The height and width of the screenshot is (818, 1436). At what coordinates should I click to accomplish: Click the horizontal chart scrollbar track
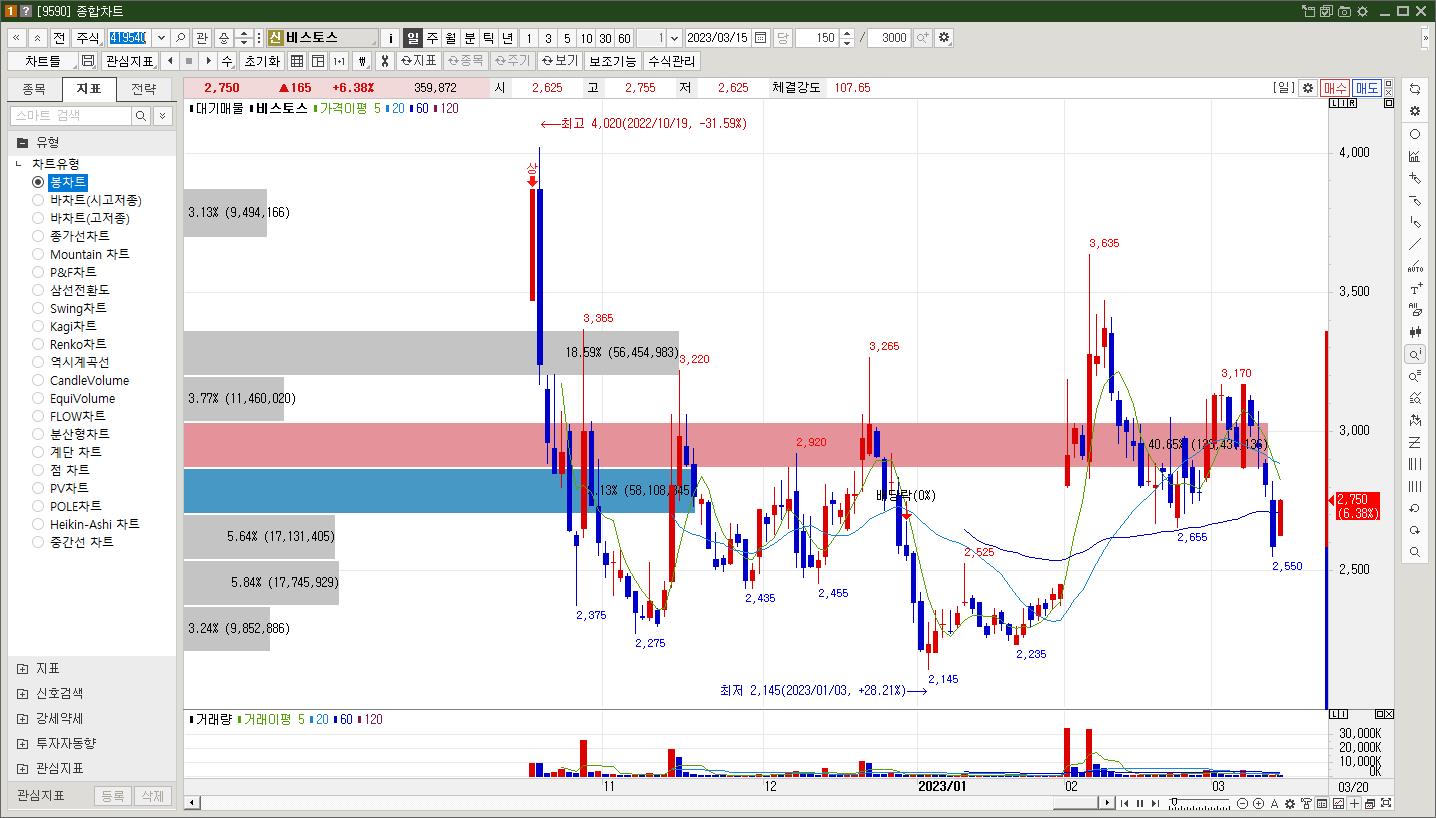point(650,803)
